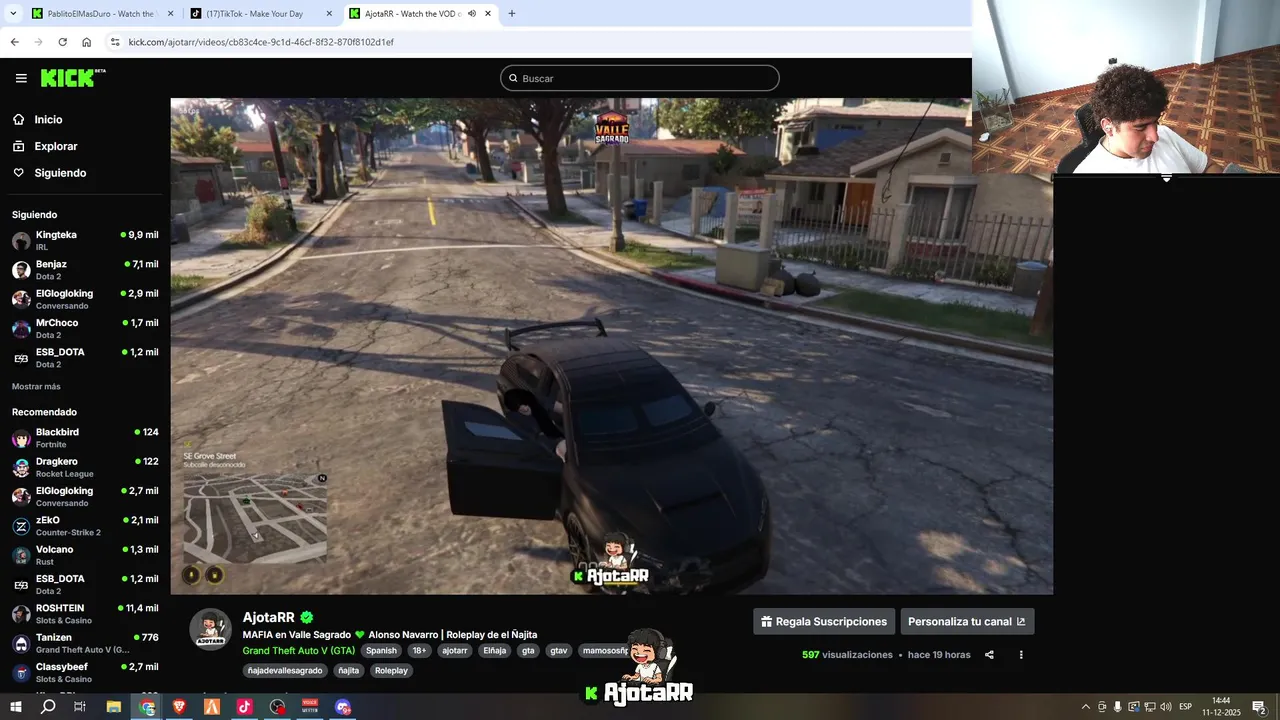Expand the tab search dropdown
1280x720 pixels.
click(x=13, y=14)
